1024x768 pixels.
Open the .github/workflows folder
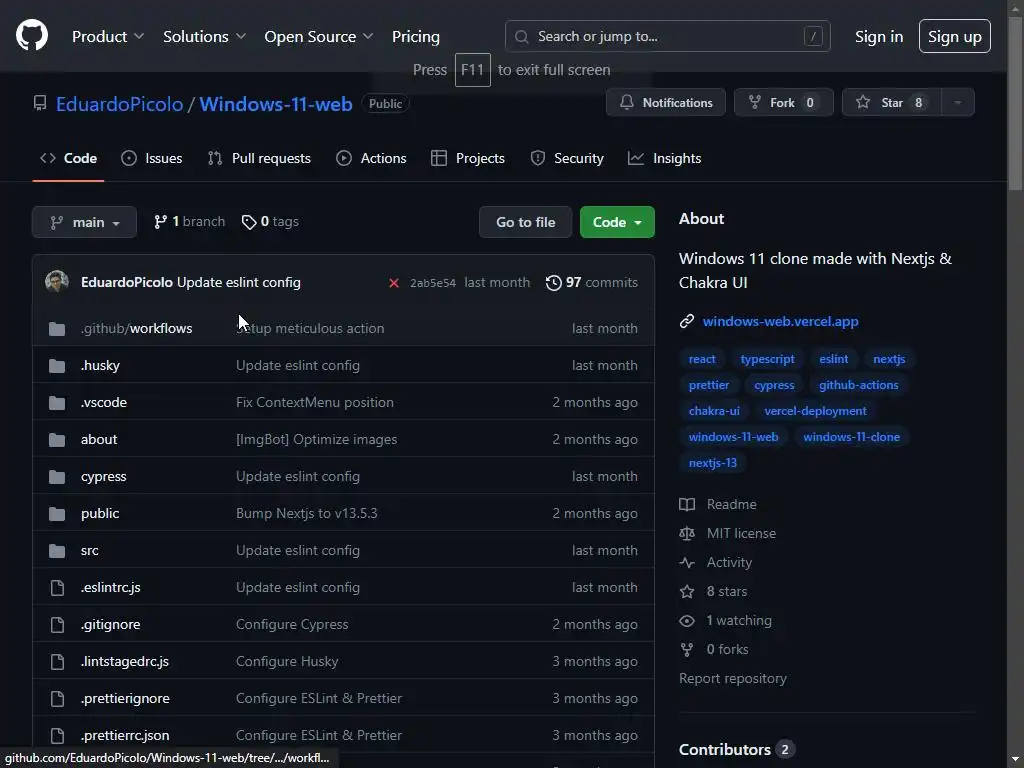click(x=136, y=328)
